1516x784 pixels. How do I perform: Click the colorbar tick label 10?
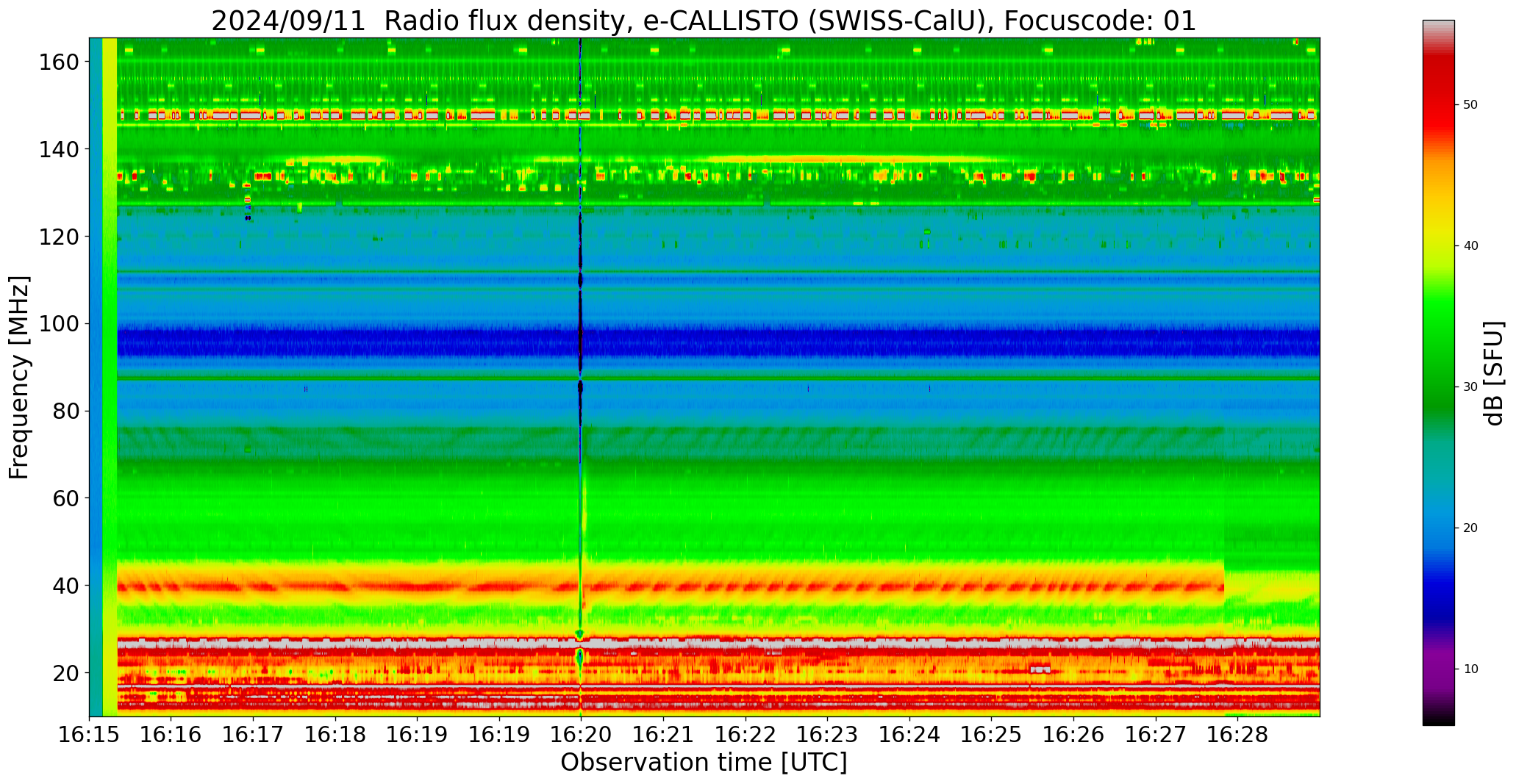pos(1470,669)
